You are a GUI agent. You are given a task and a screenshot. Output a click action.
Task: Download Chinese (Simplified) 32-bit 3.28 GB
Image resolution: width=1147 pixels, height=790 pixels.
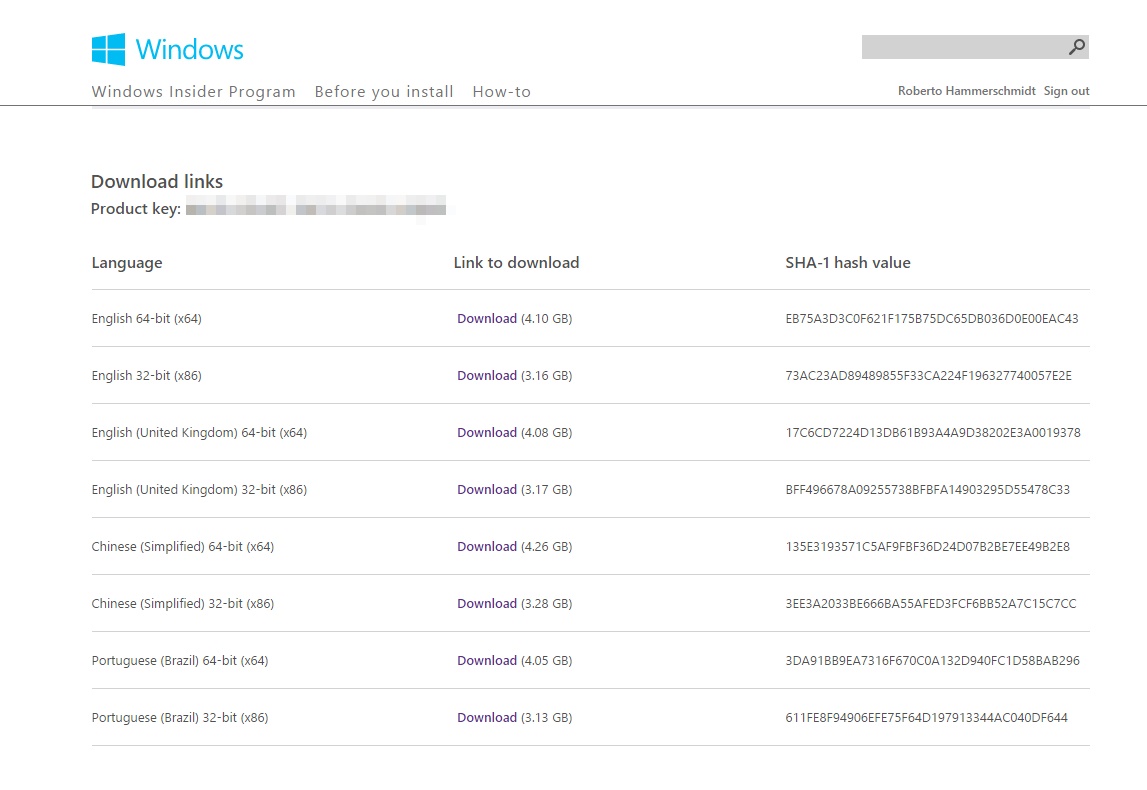tap(487, 604)
